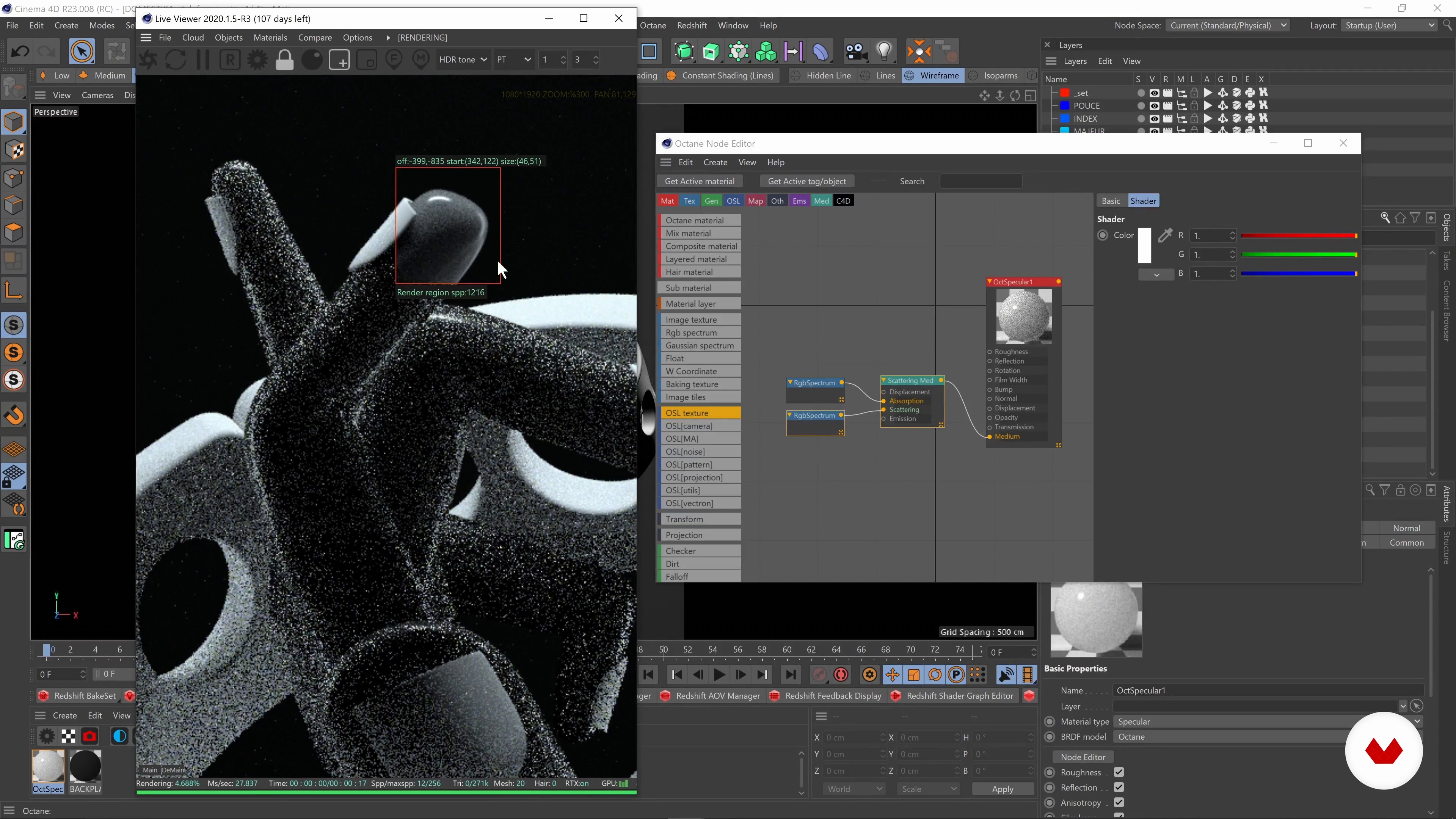Open the PT kernel dropdown

513,60
